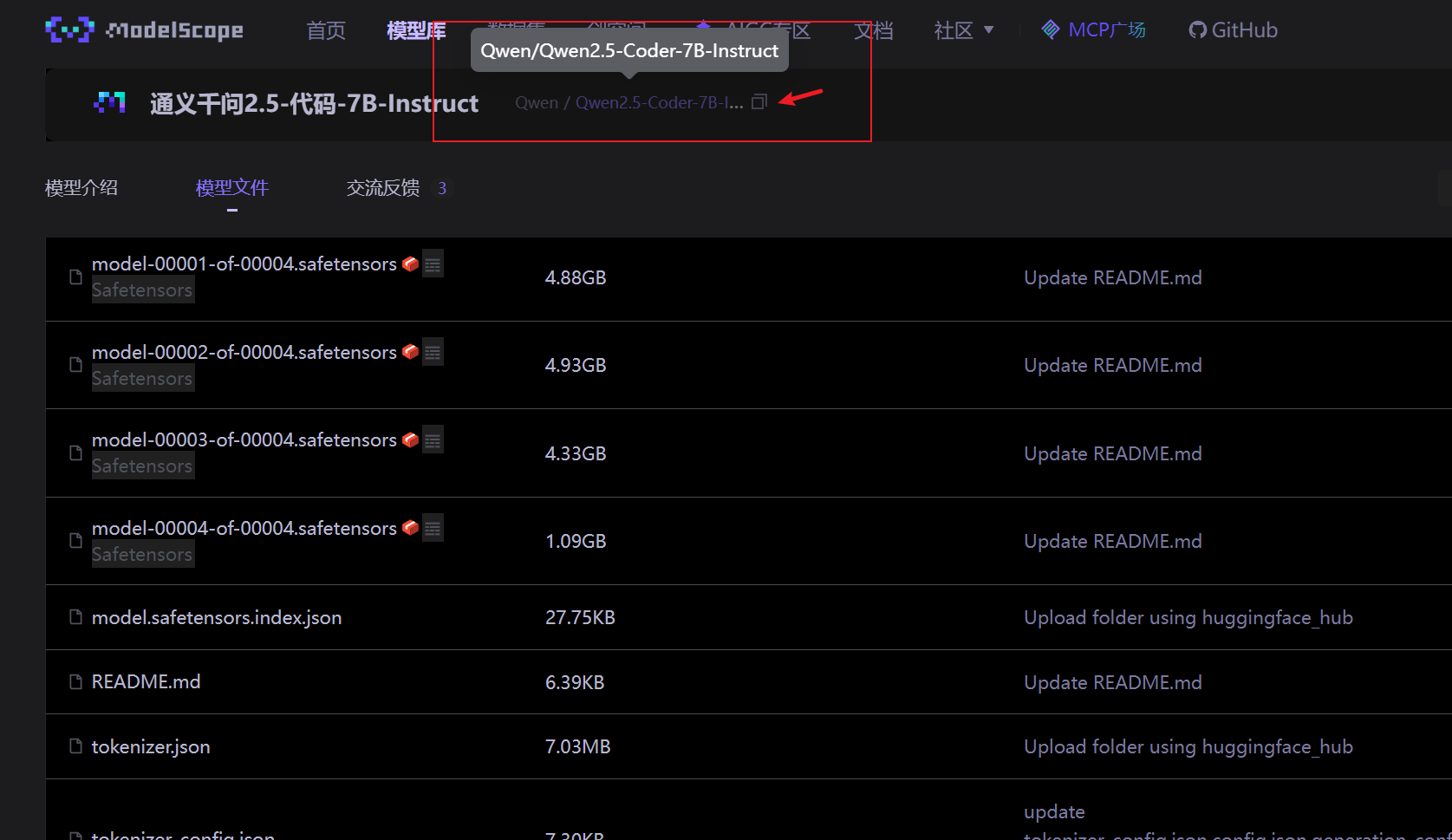Click the file icon for model-00001-of-00004.safetensors
1452x840 pixels.
pos(75,277)
